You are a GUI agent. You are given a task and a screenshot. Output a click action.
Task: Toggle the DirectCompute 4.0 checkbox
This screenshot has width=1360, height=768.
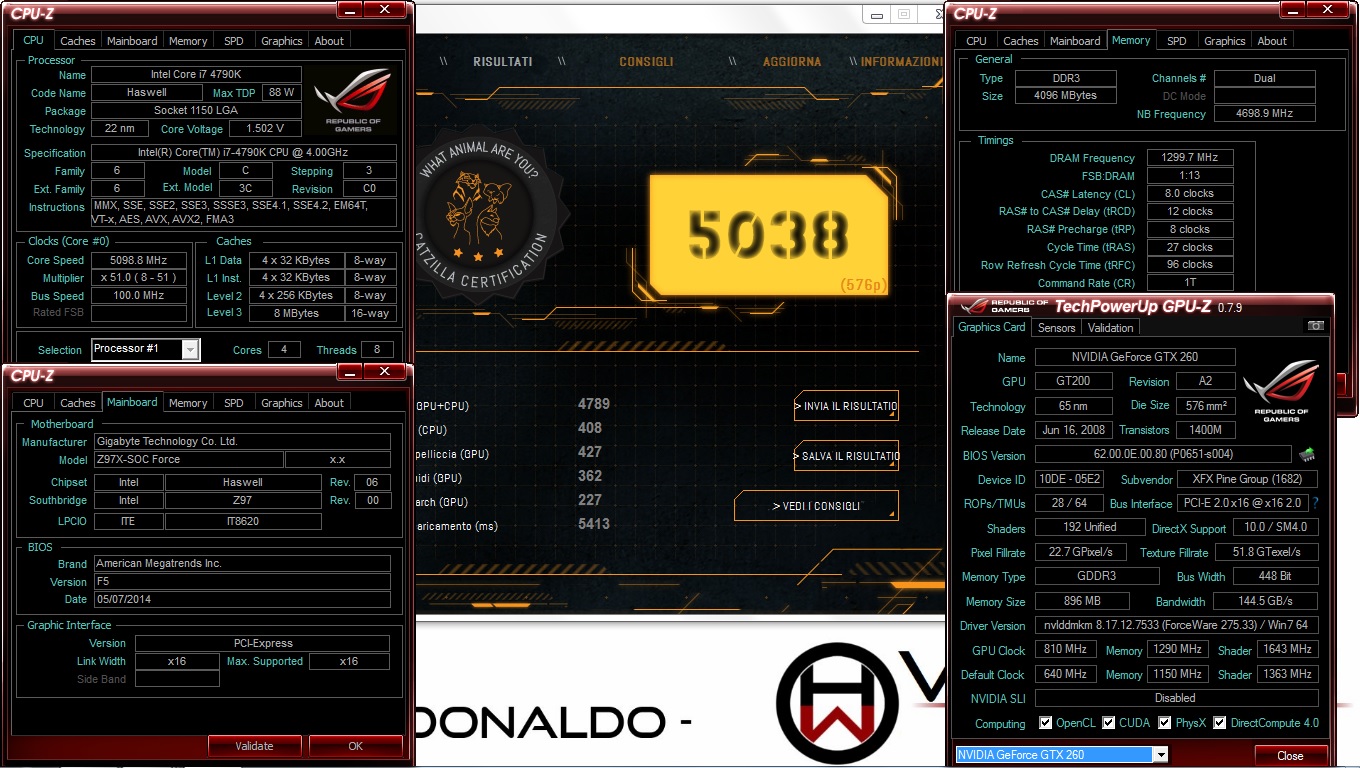[x=1220, y=723]
